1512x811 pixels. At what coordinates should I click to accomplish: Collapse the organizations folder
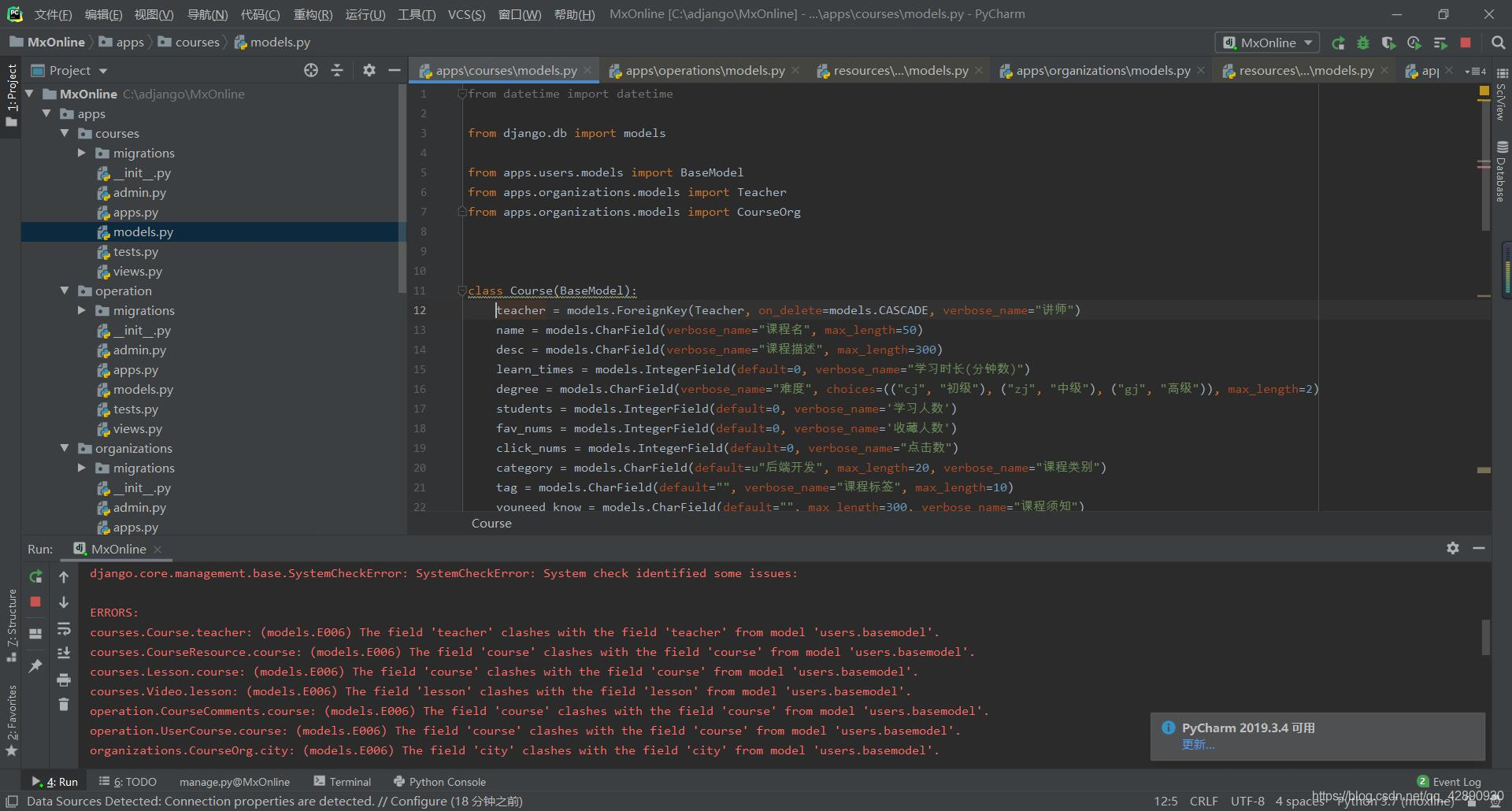65,448
